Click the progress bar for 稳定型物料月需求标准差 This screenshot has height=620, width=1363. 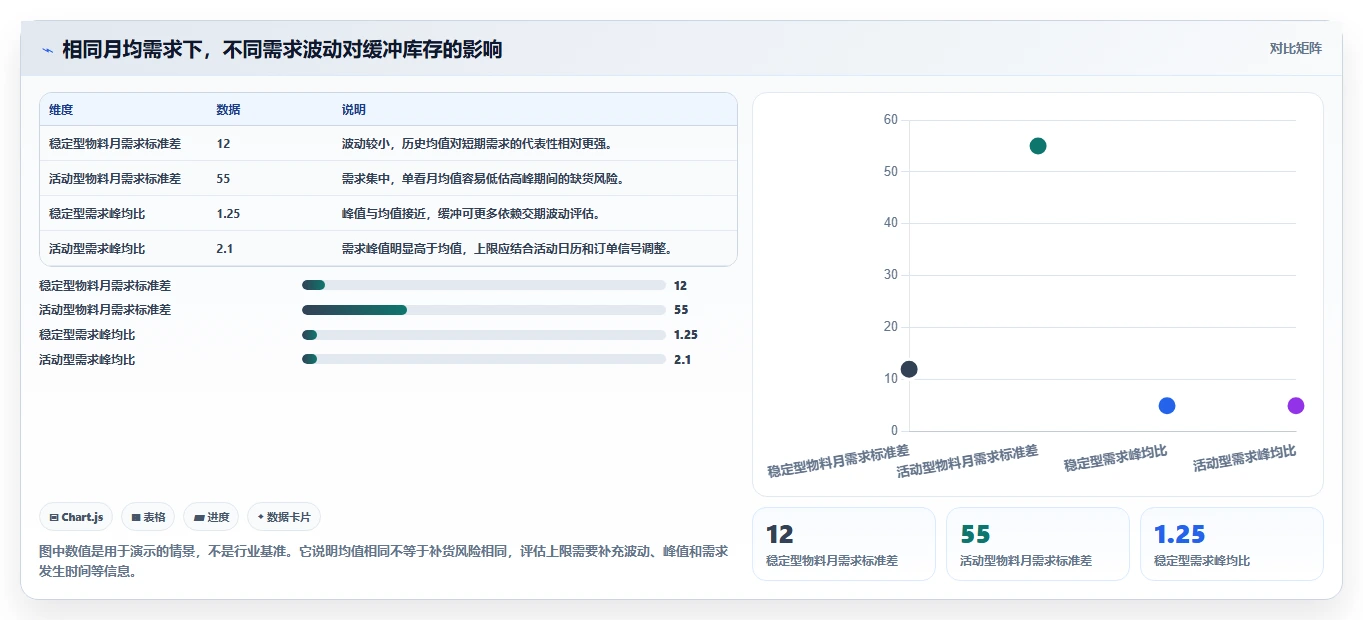point(484,285)
